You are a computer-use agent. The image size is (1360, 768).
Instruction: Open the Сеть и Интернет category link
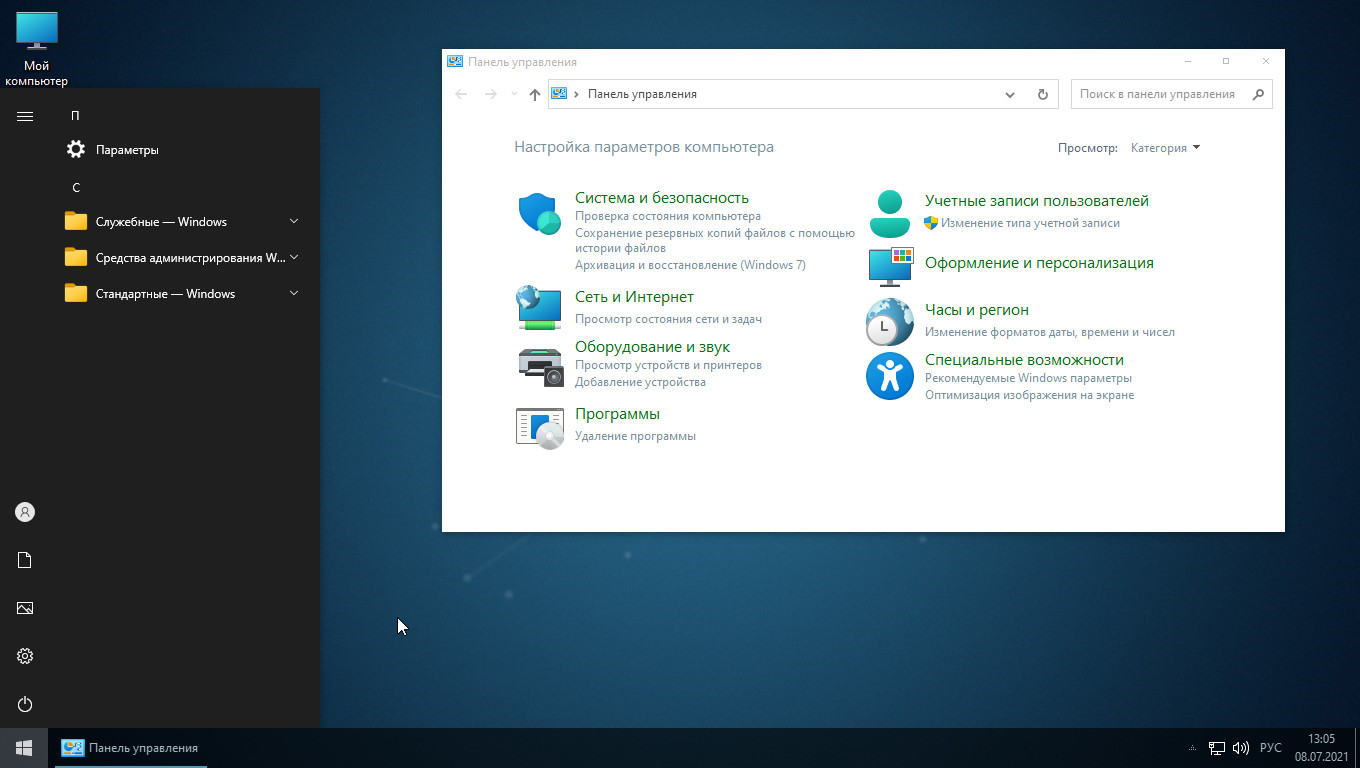634,297
